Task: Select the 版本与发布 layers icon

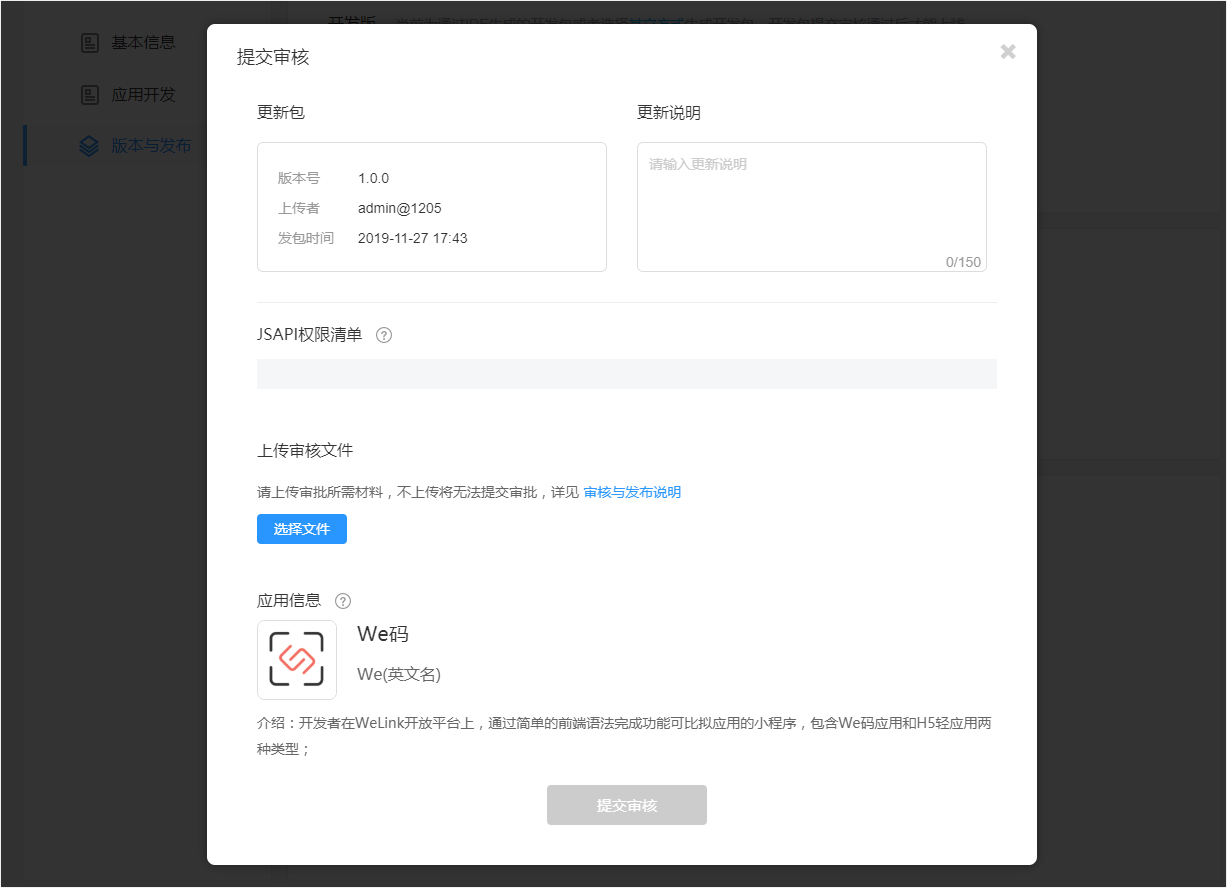Action: pos(88,145)
